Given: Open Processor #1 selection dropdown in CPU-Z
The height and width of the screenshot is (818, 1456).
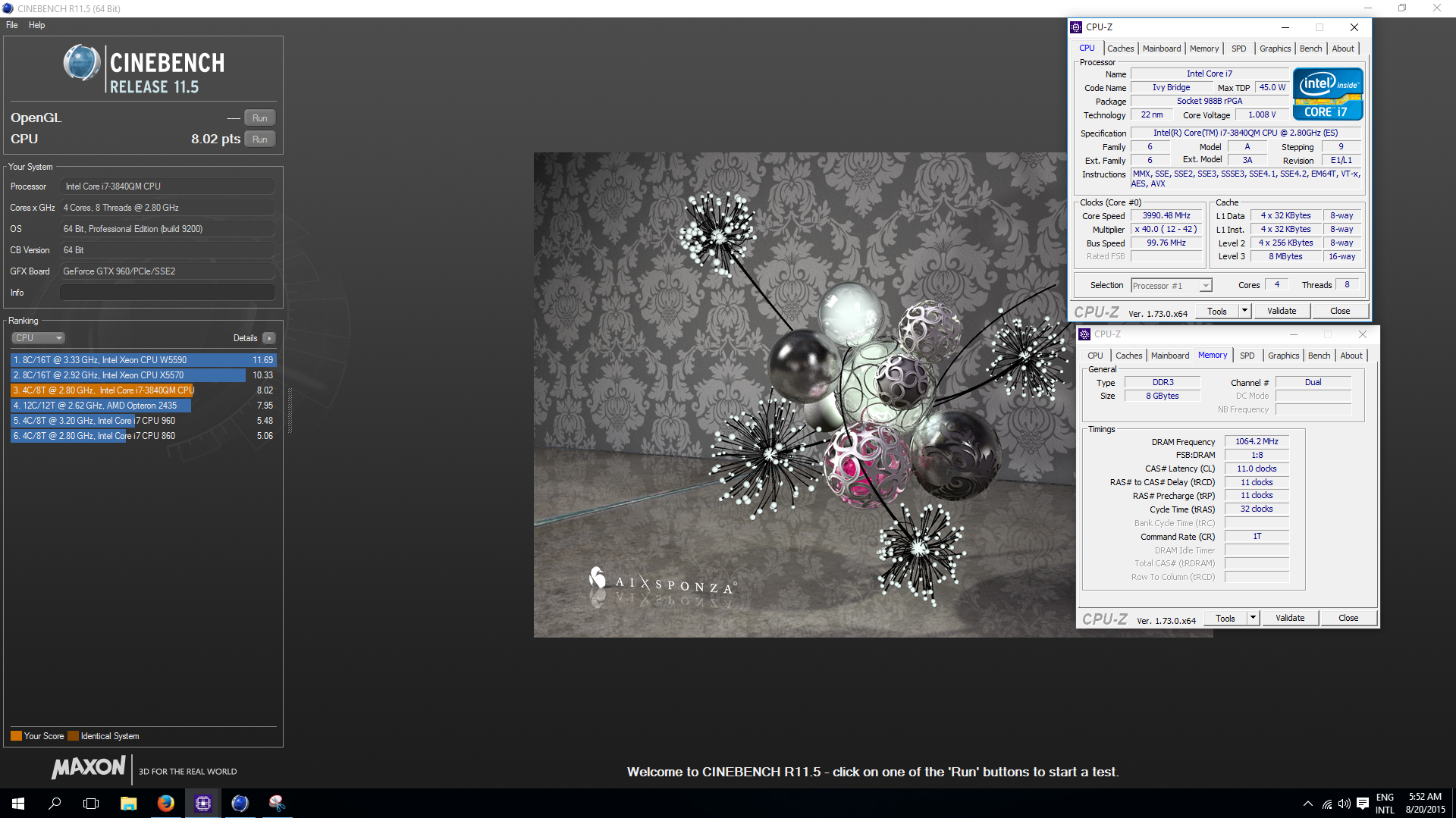Looking at the screenshot, I should tap(1172, 286).
